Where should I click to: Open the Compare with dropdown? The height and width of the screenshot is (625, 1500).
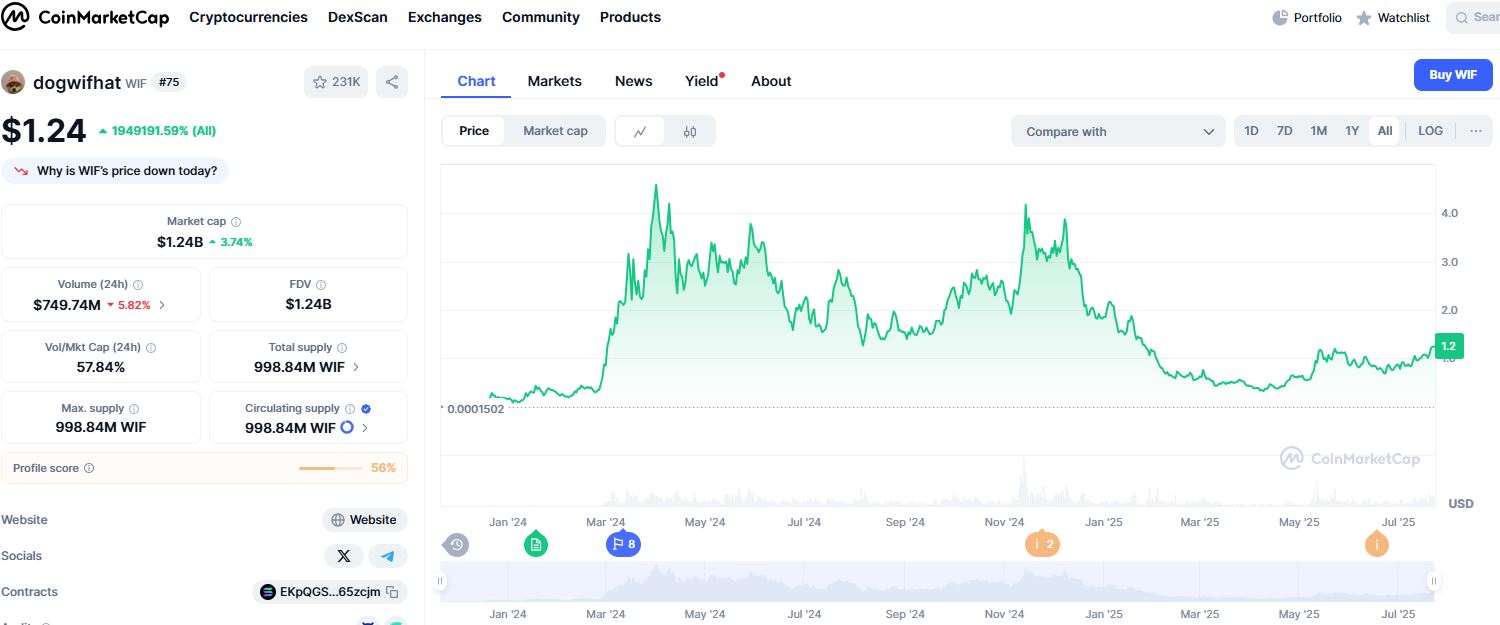click(1118, 132)
